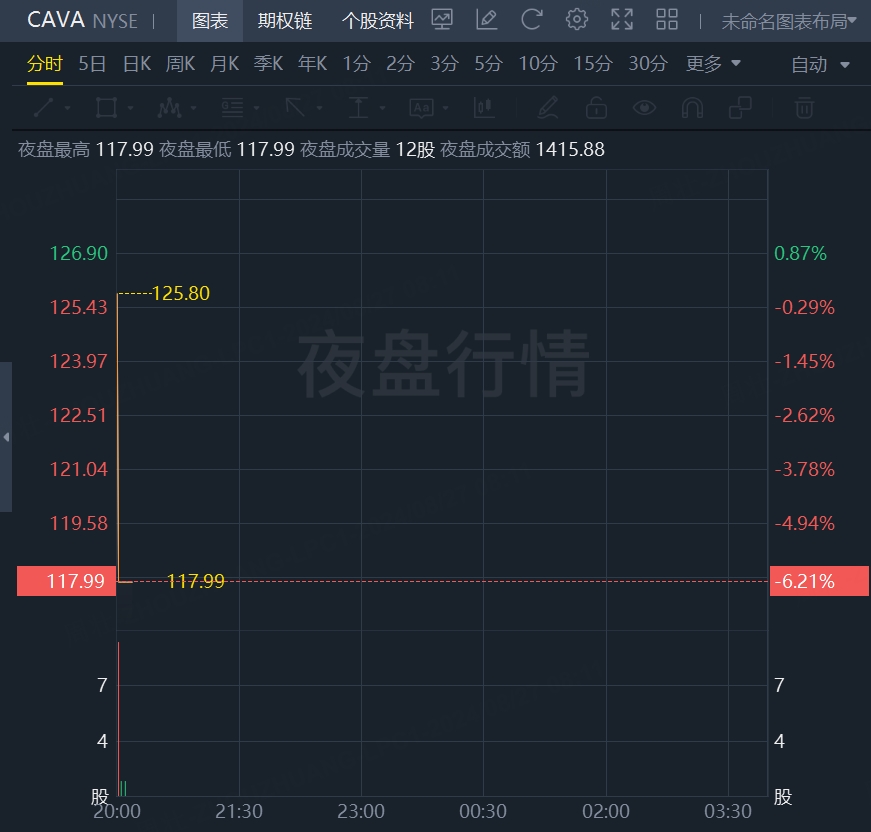Select 5日 timeframe
The image size is (871, 832).
92,64
